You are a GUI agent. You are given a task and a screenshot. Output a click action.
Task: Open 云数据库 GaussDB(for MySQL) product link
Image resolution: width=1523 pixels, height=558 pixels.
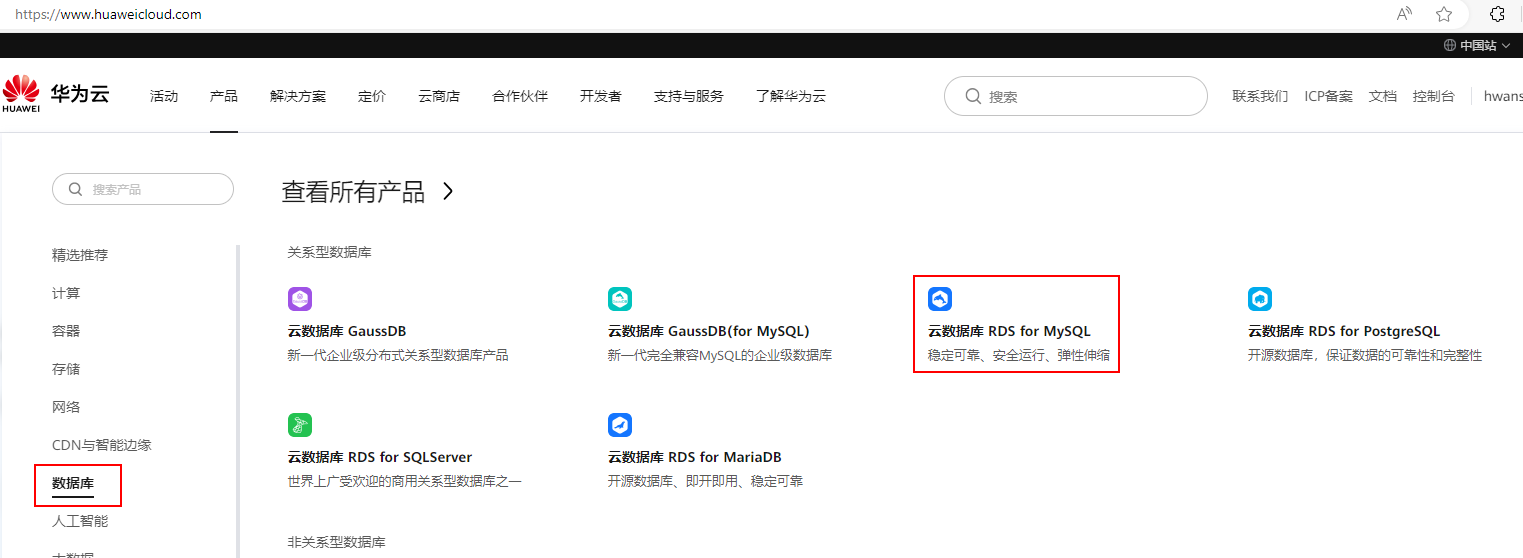point(709,331)
